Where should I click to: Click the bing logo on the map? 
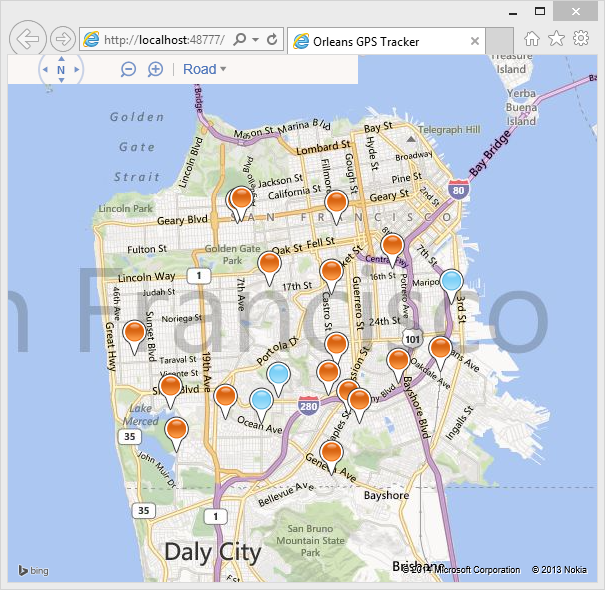point(34,570)
